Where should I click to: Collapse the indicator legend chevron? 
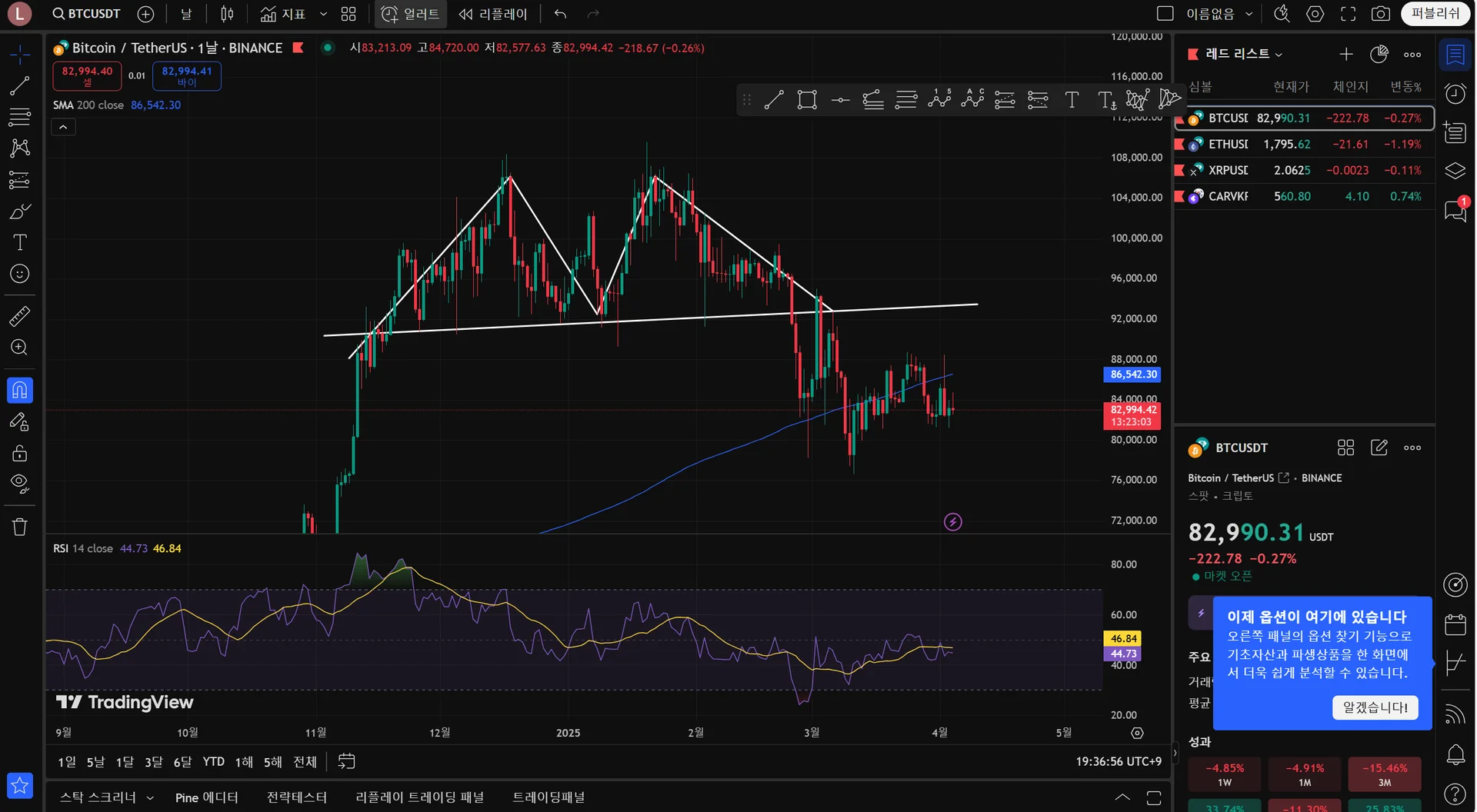[63, 127]
